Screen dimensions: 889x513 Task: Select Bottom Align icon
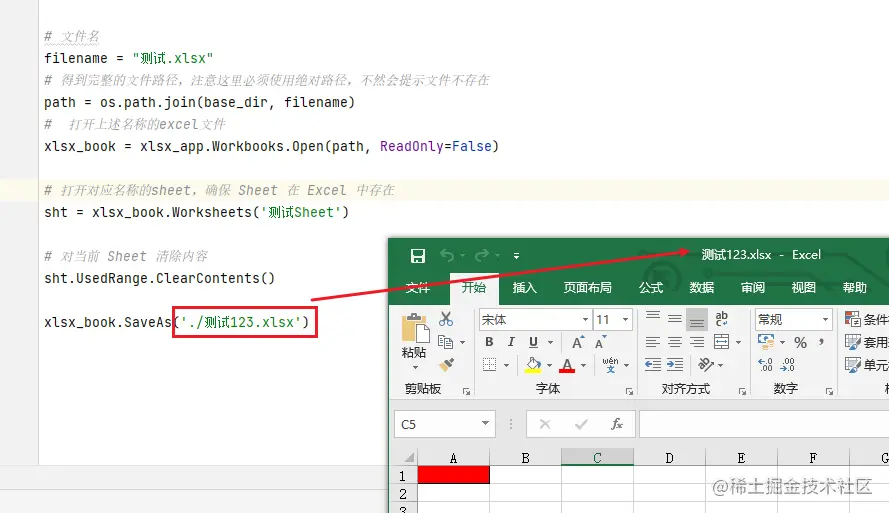pos(697,319)
